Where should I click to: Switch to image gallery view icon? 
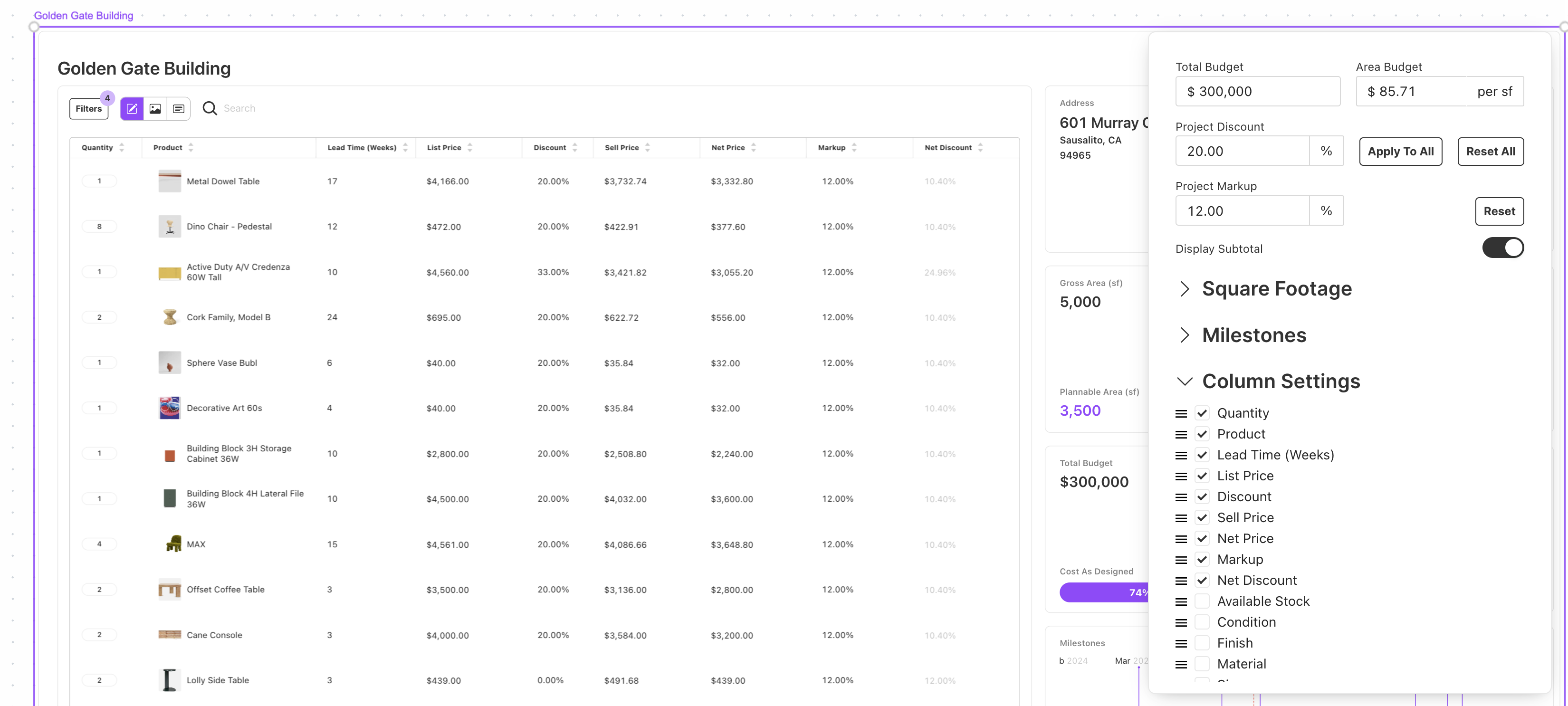pyautogui.click(x=155, y=108)
